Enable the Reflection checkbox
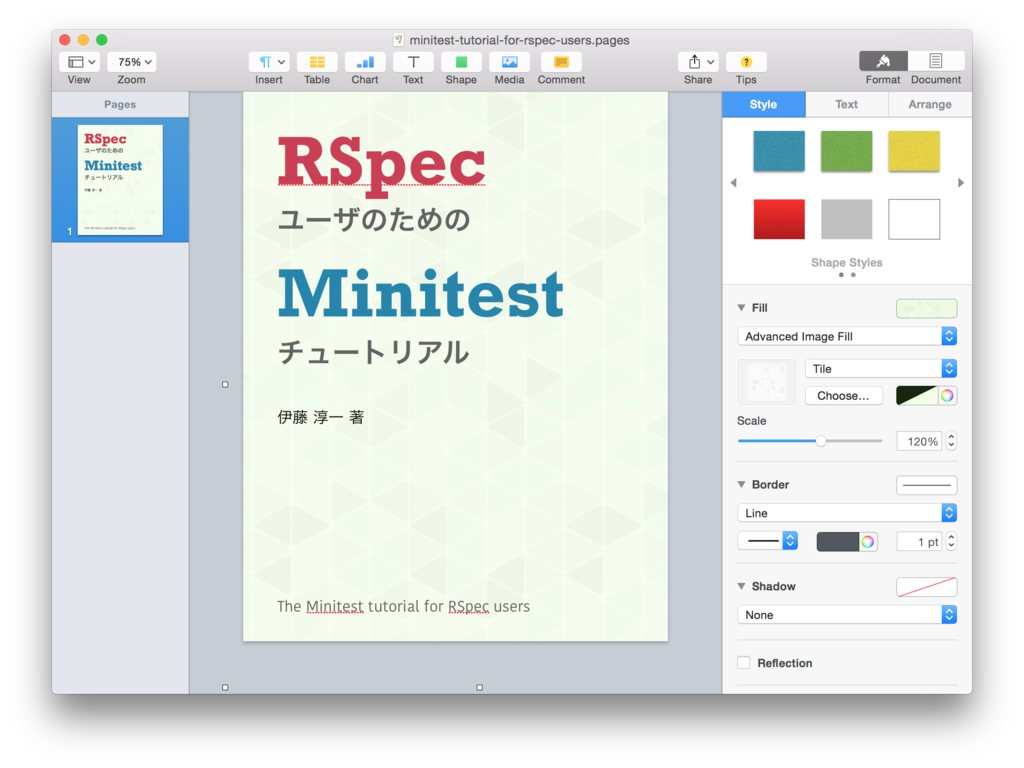Screen dimensions: 1024x768 pyautogui.click(x=744, y=663)
